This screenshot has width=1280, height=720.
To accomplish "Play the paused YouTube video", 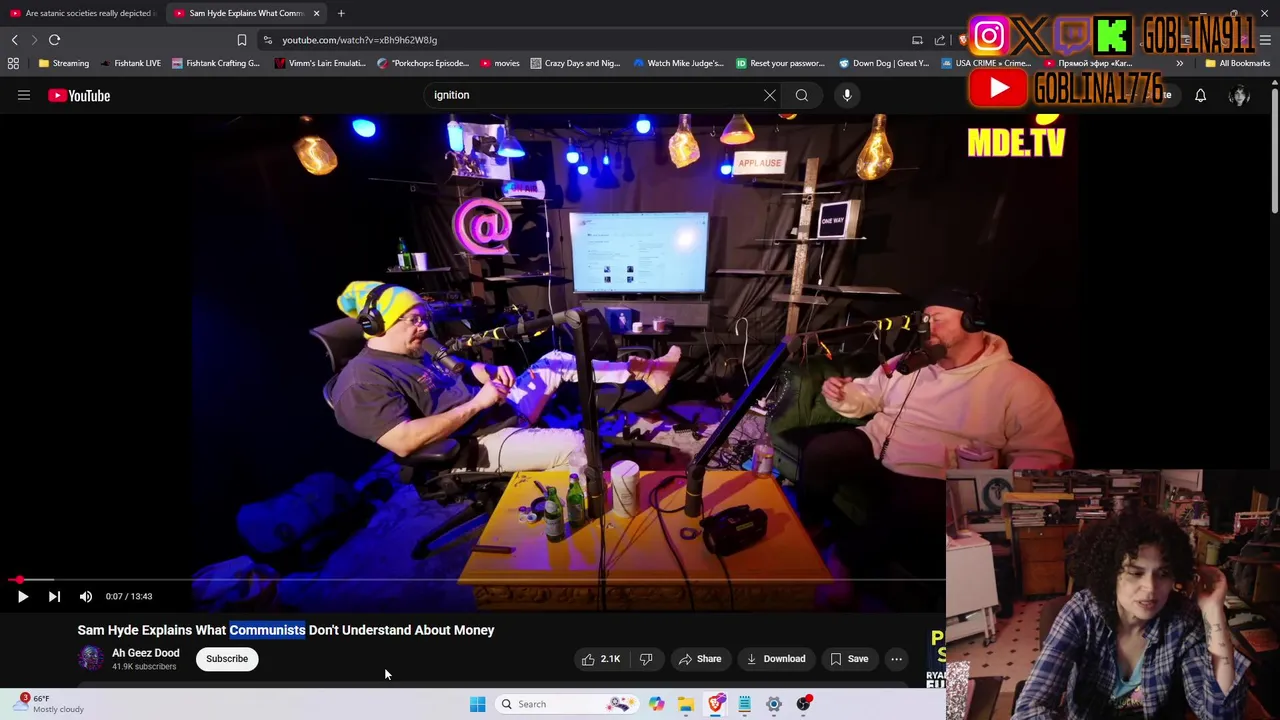I will (x=22, y=596).
